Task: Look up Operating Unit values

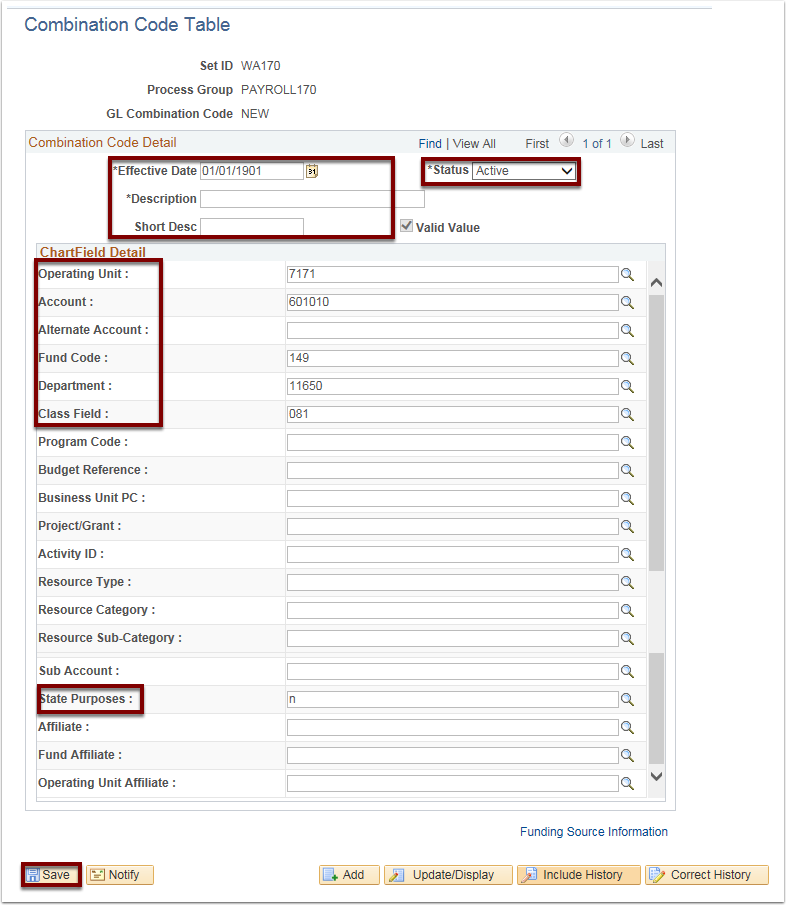Action: (627, 275)
